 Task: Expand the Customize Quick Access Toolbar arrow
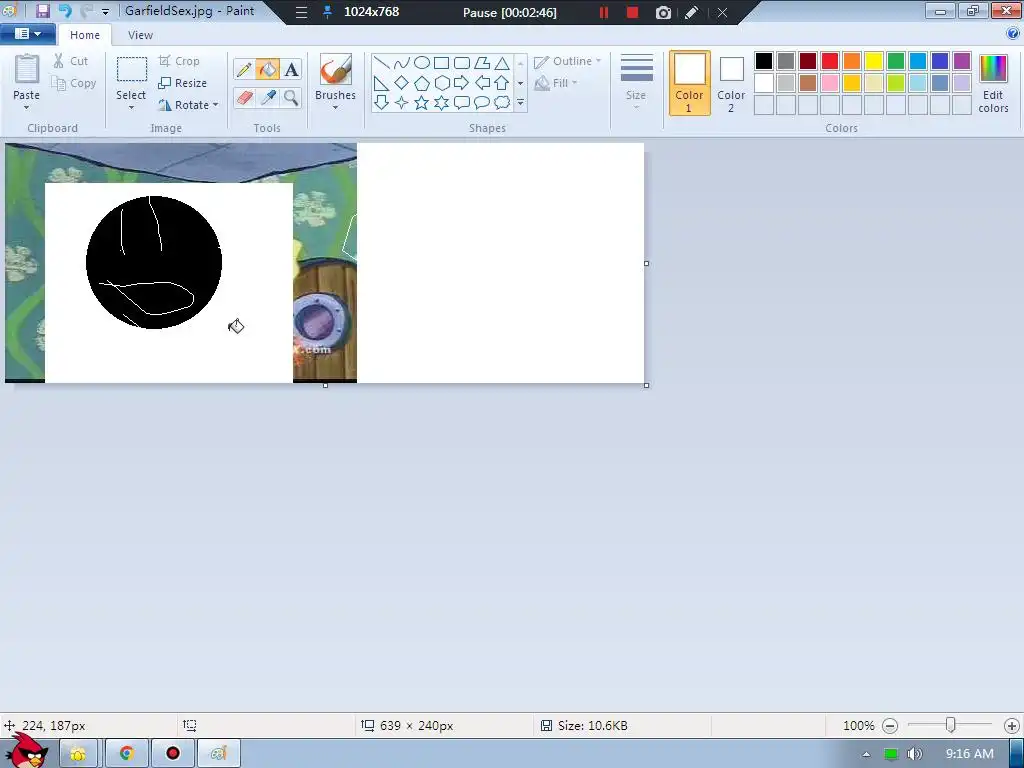(x=105, y=12)
